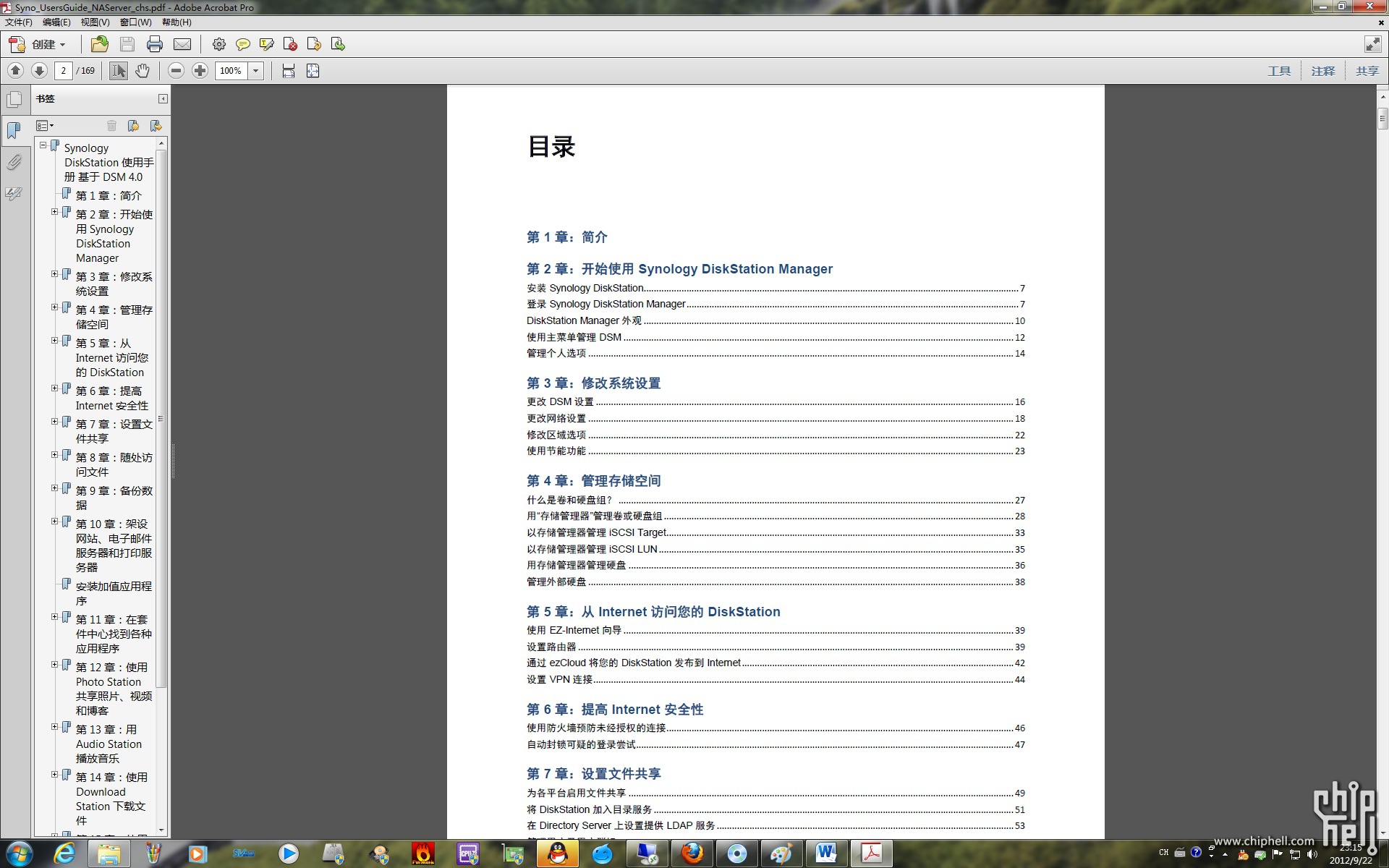The width and height of the screenshot is (1389, 868).
Task: Click the page number input field
Action: pyautogui.click(x=63, y=70)
